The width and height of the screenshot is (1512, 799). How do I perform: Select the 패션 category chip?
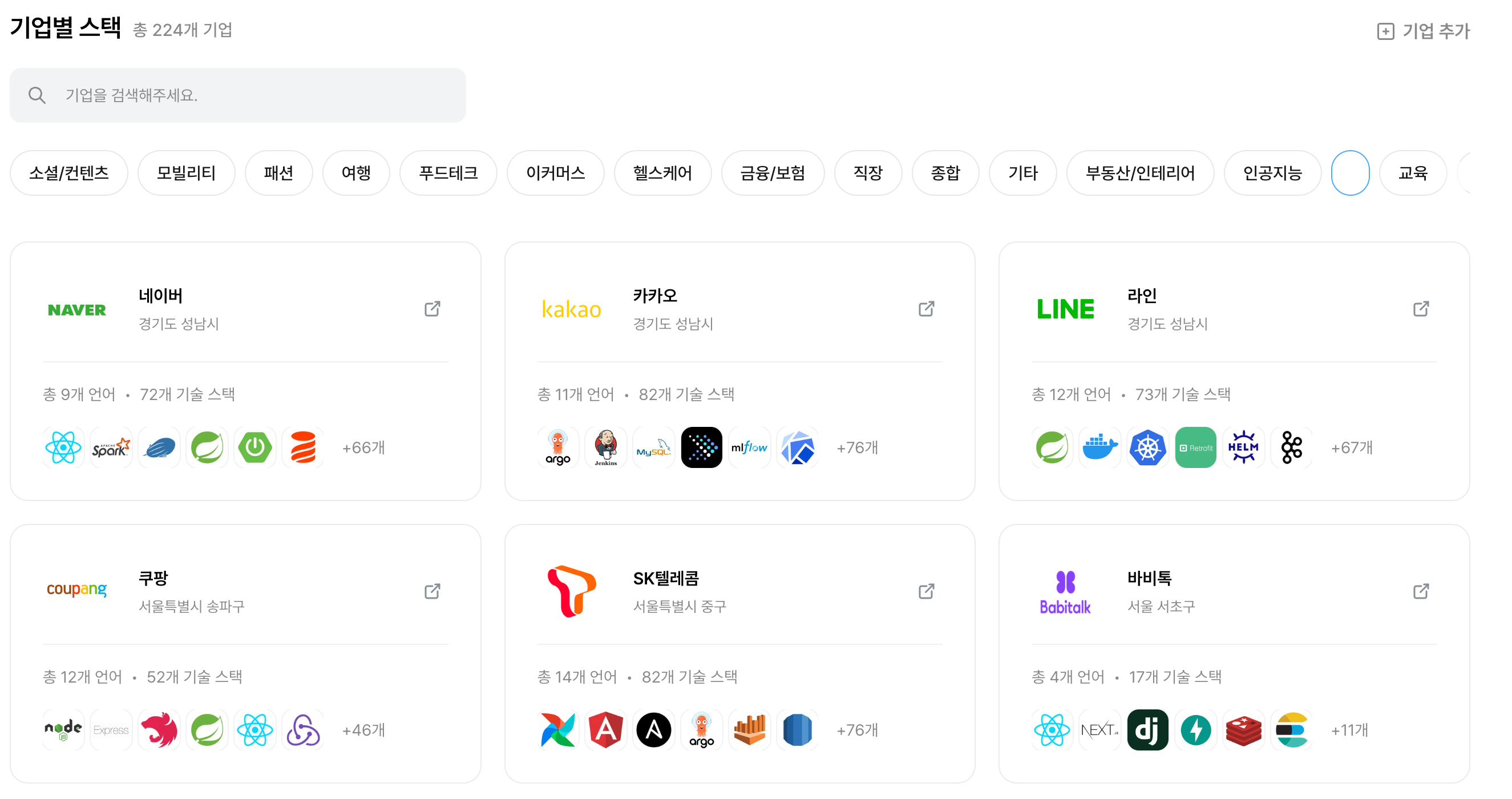[278, 172]
